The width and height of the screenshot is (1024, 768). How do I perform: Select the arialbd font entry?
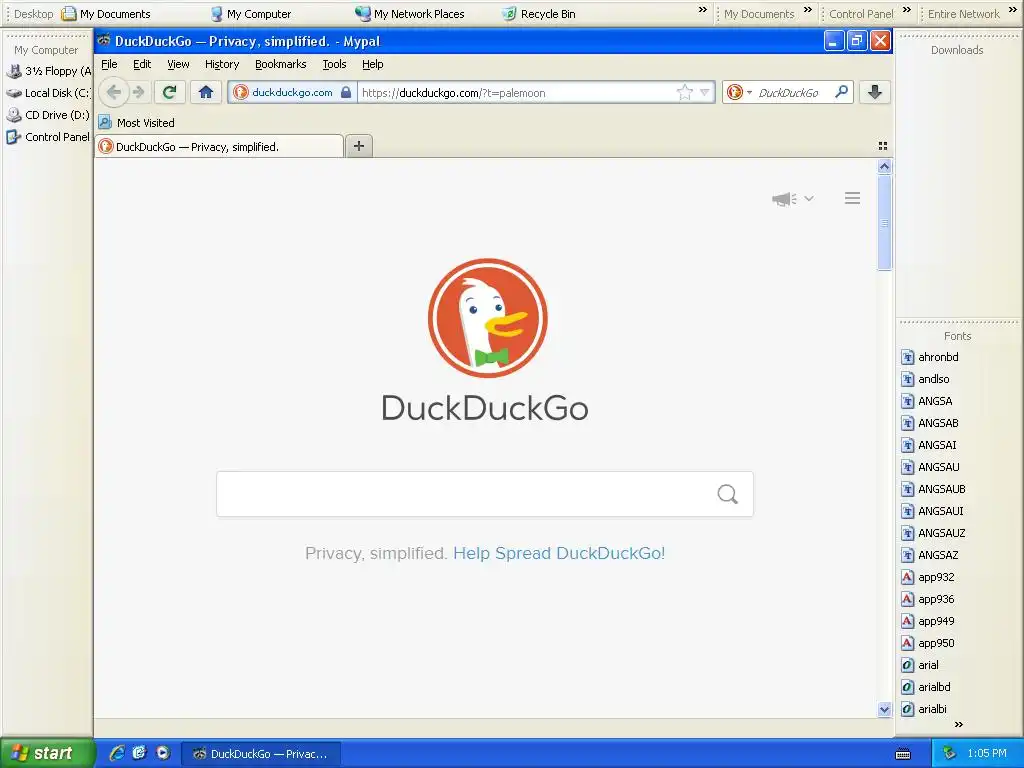(x=926, y=687)
